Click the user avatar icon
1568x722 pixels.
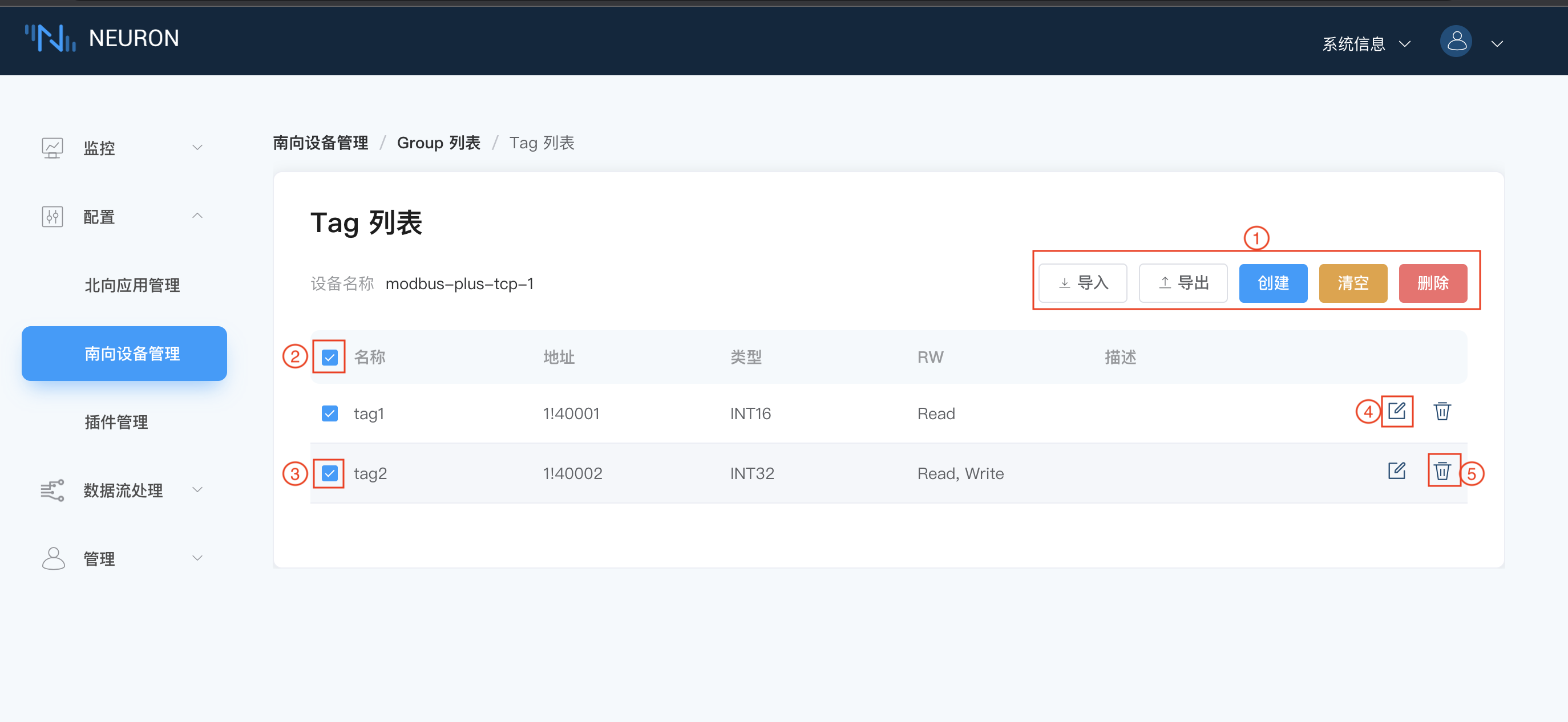click(x=1456, y=42)
